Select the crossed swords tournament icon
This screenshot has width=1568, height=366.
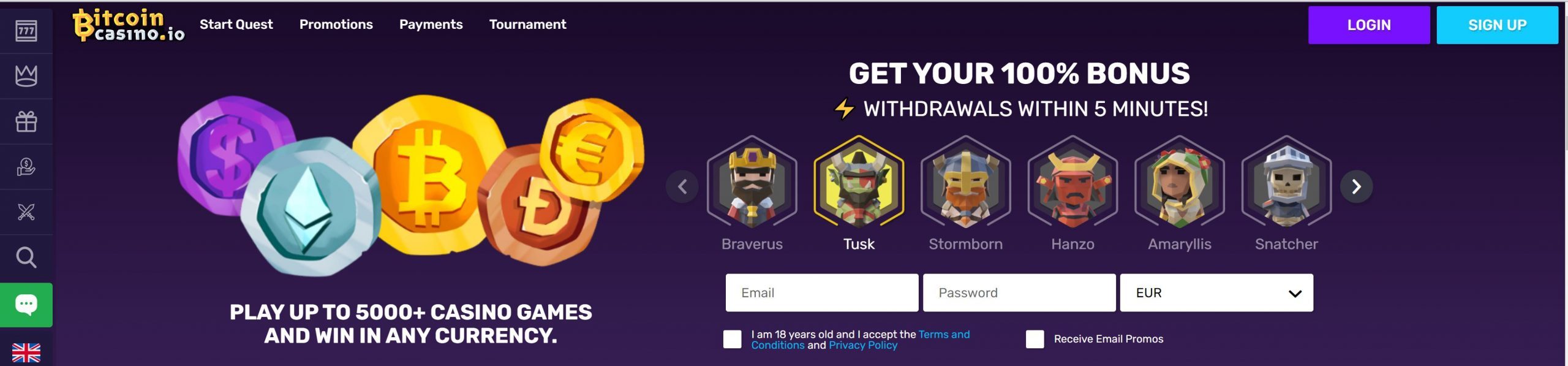[x=26, y=212]
